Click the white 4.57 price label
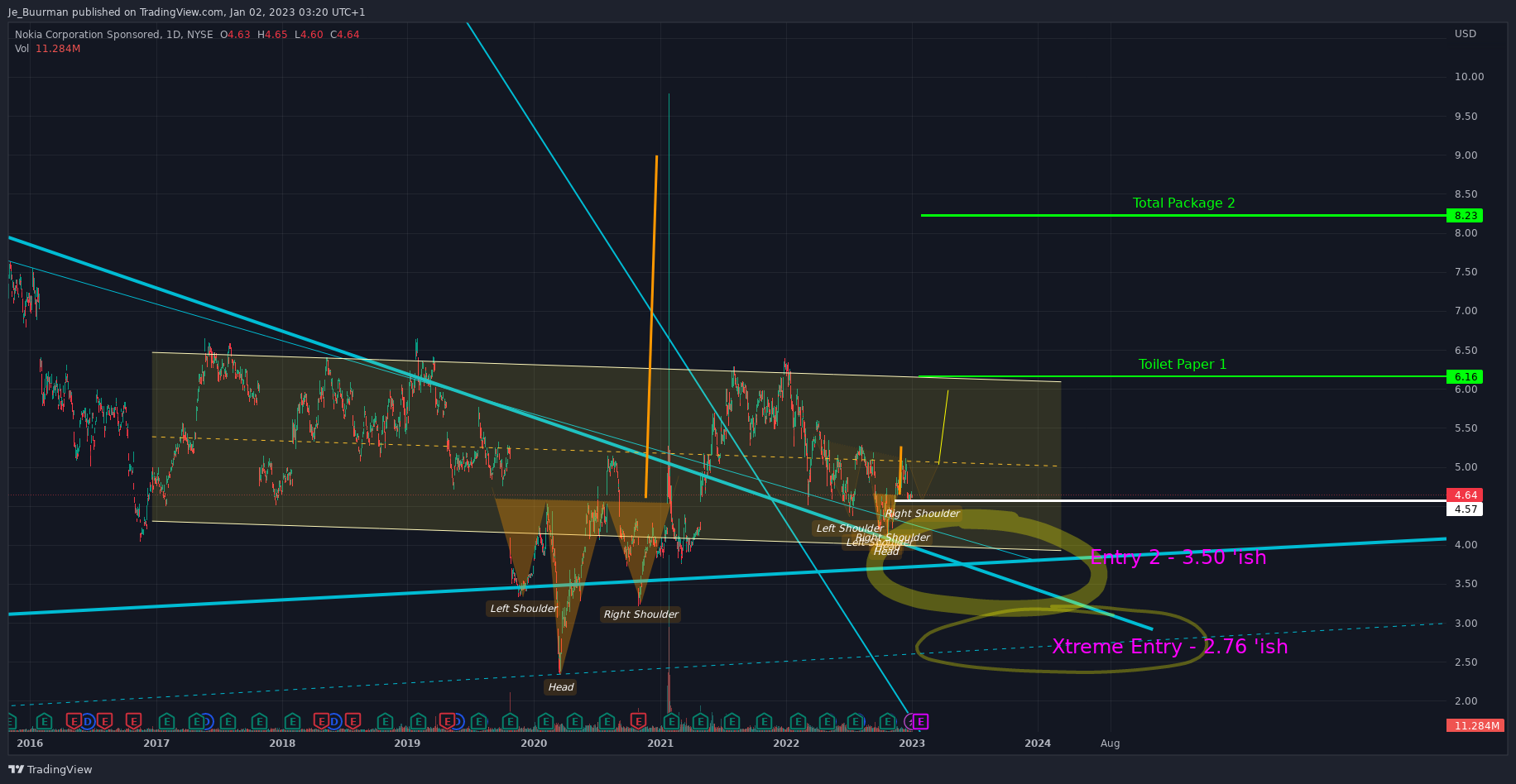The height and width of the screenshot is (784, 1516). click(1465, 509)
